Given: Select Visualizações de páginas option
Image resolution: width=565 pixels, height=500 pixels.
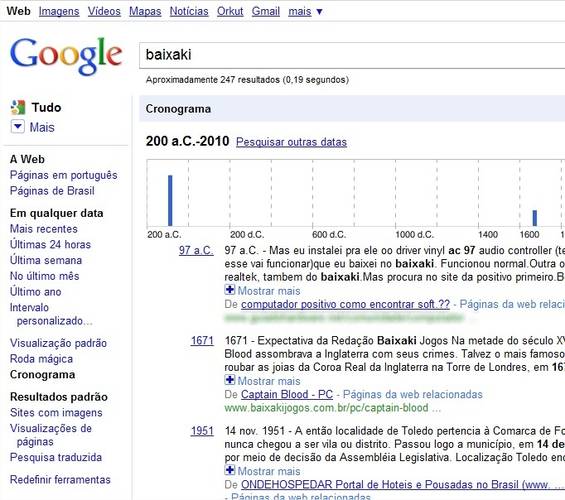Looking at the screenshot, I should click(50, 435).
